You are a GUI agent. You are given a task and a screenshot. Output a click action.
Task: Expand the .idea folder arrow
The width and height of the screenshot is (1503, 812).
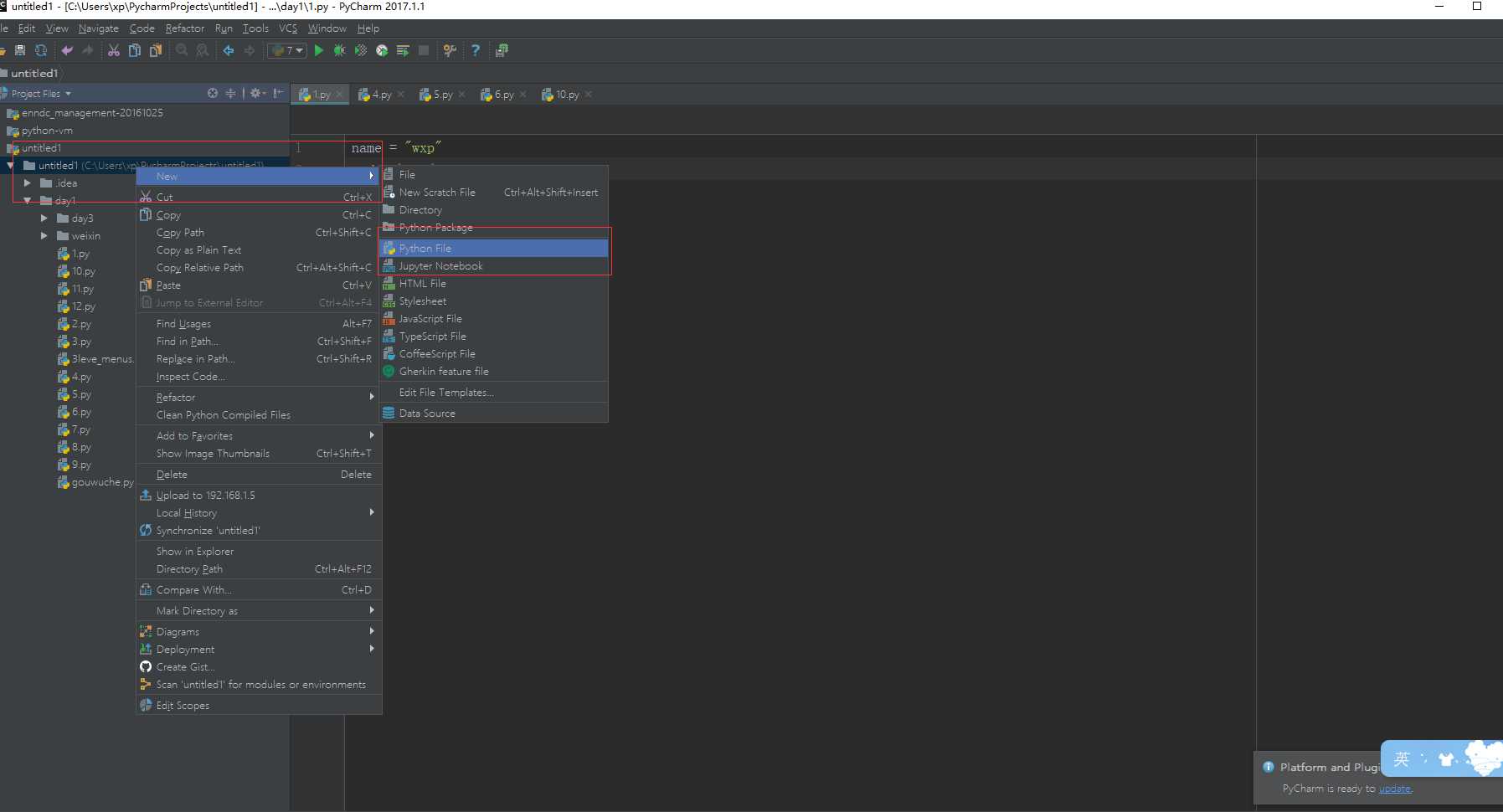click(28, 182)
